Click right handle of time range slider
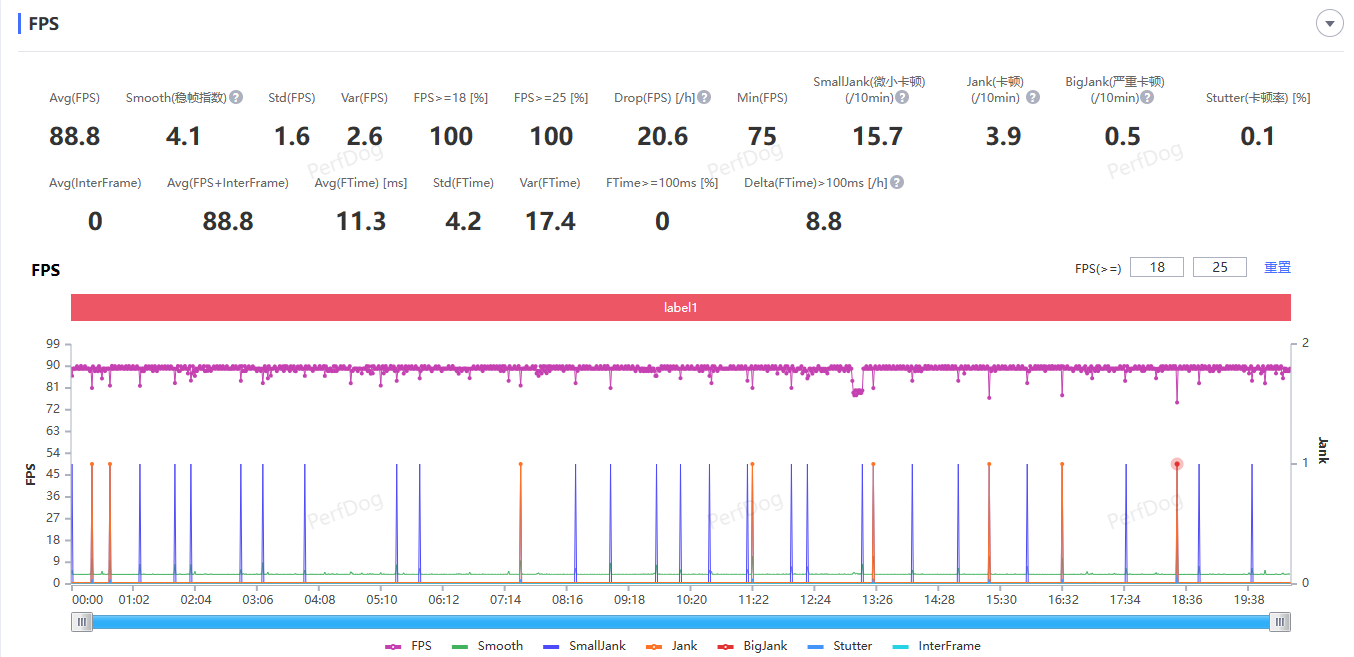Screen dimensions: 1354x657 point(1279,622)
